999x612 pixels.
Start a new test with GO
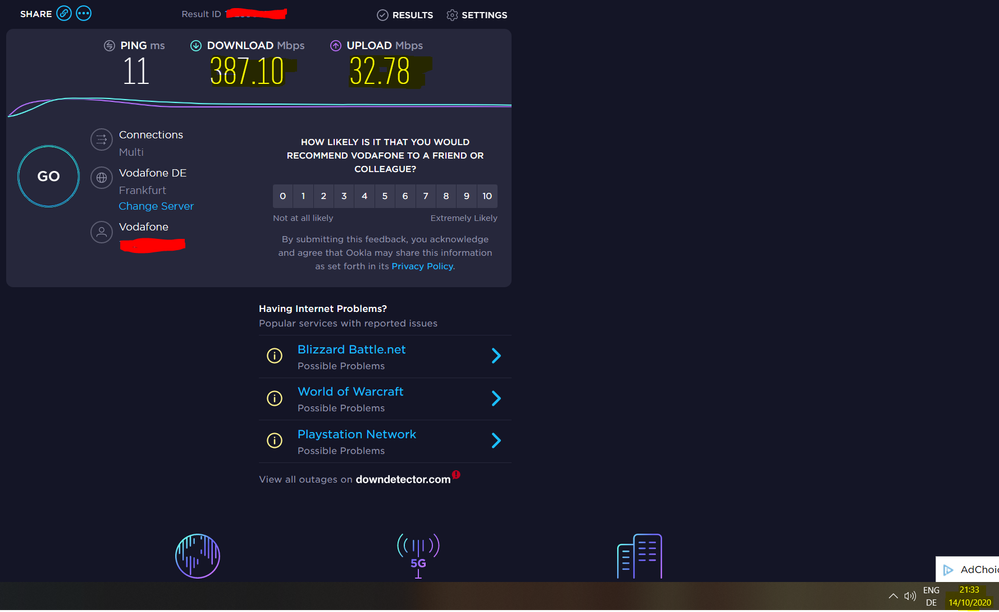pyautogui.click(x=48, y=176)
